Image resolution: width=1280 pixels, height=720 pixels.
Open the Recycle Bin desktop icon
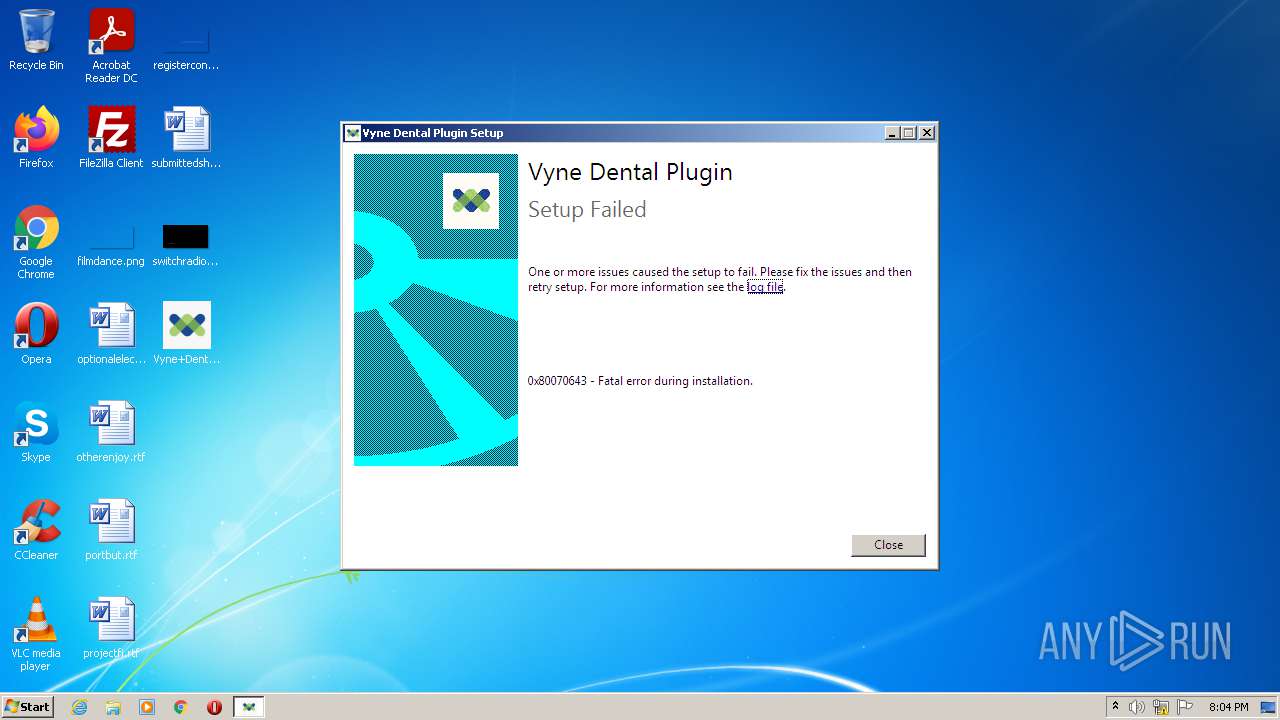coord(36,40)
